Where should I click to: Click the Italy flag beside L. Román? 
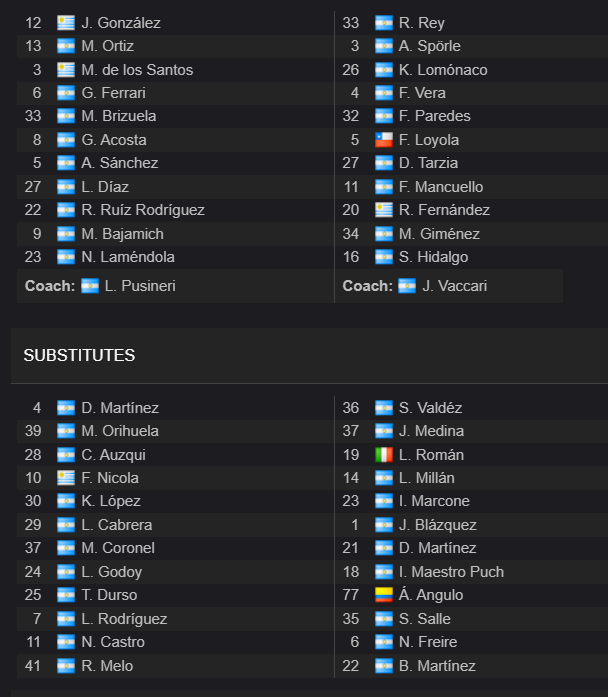click(384, 455)
